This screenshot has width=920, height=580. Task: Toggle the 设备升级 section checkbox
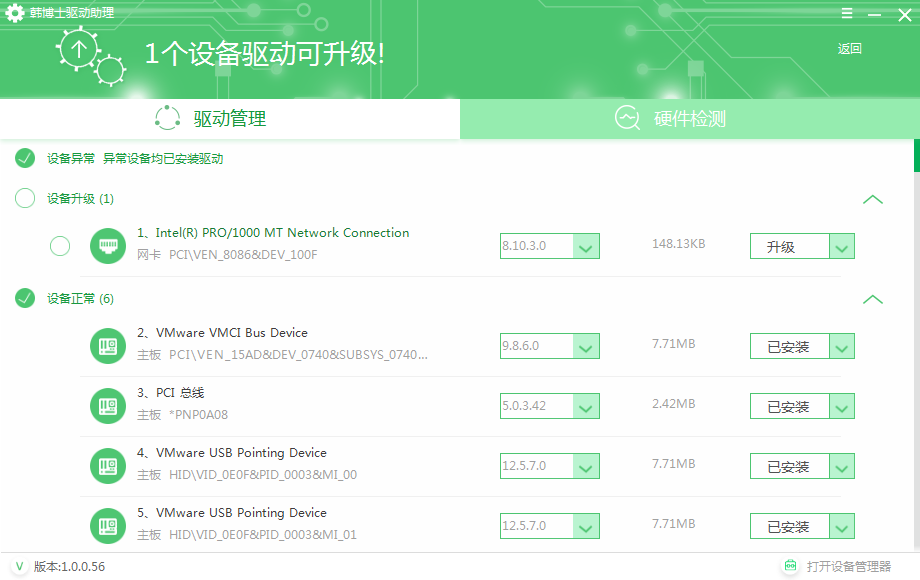25,198
